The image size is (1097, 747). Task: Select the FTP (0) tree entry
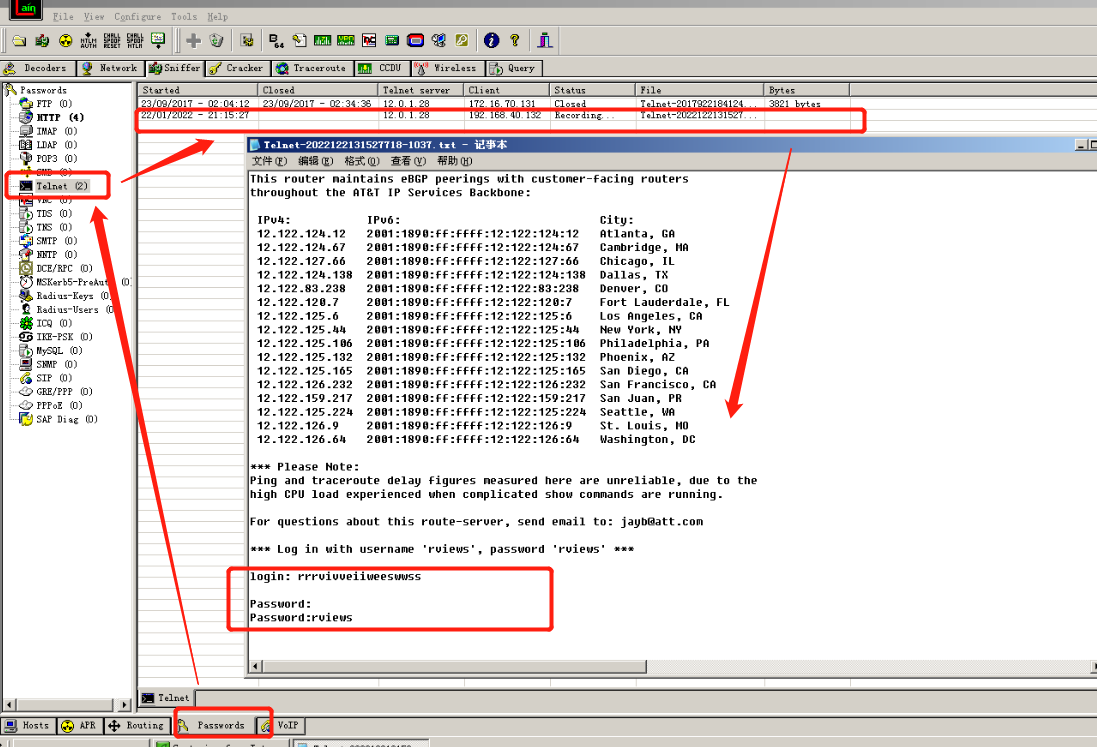[45, 104]
